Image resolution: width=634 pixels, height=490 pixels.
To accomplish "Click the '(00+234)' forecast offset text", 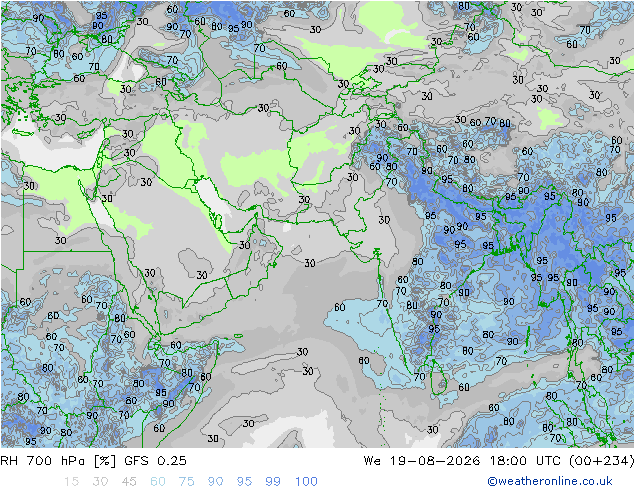I will (602, 461).
